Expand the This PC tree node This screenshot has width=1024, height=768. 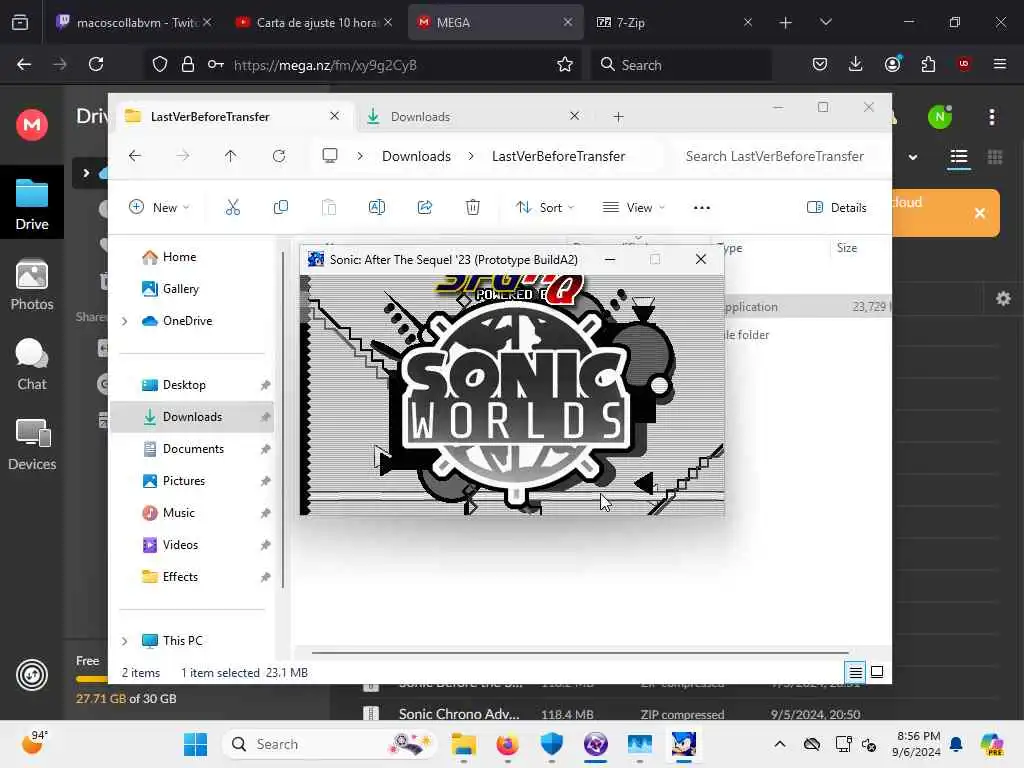coord(125,641)
